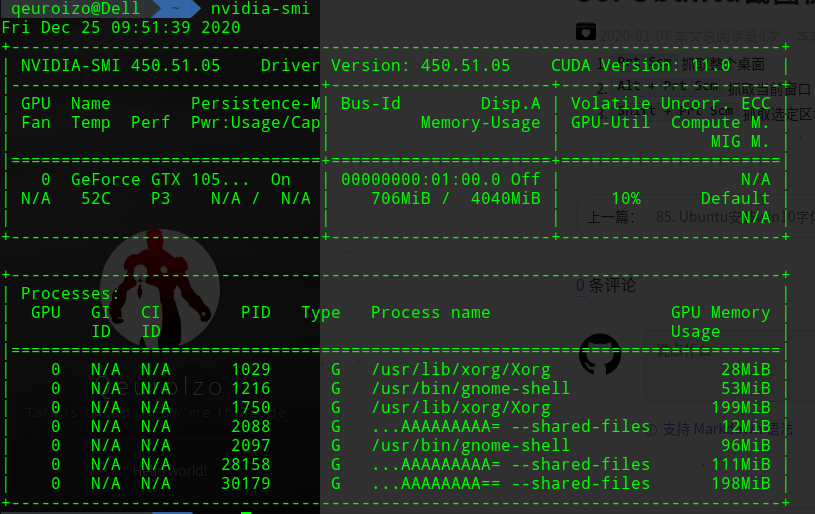
Task: Click the Hello world! sidebar link
Action: (170, 470)
